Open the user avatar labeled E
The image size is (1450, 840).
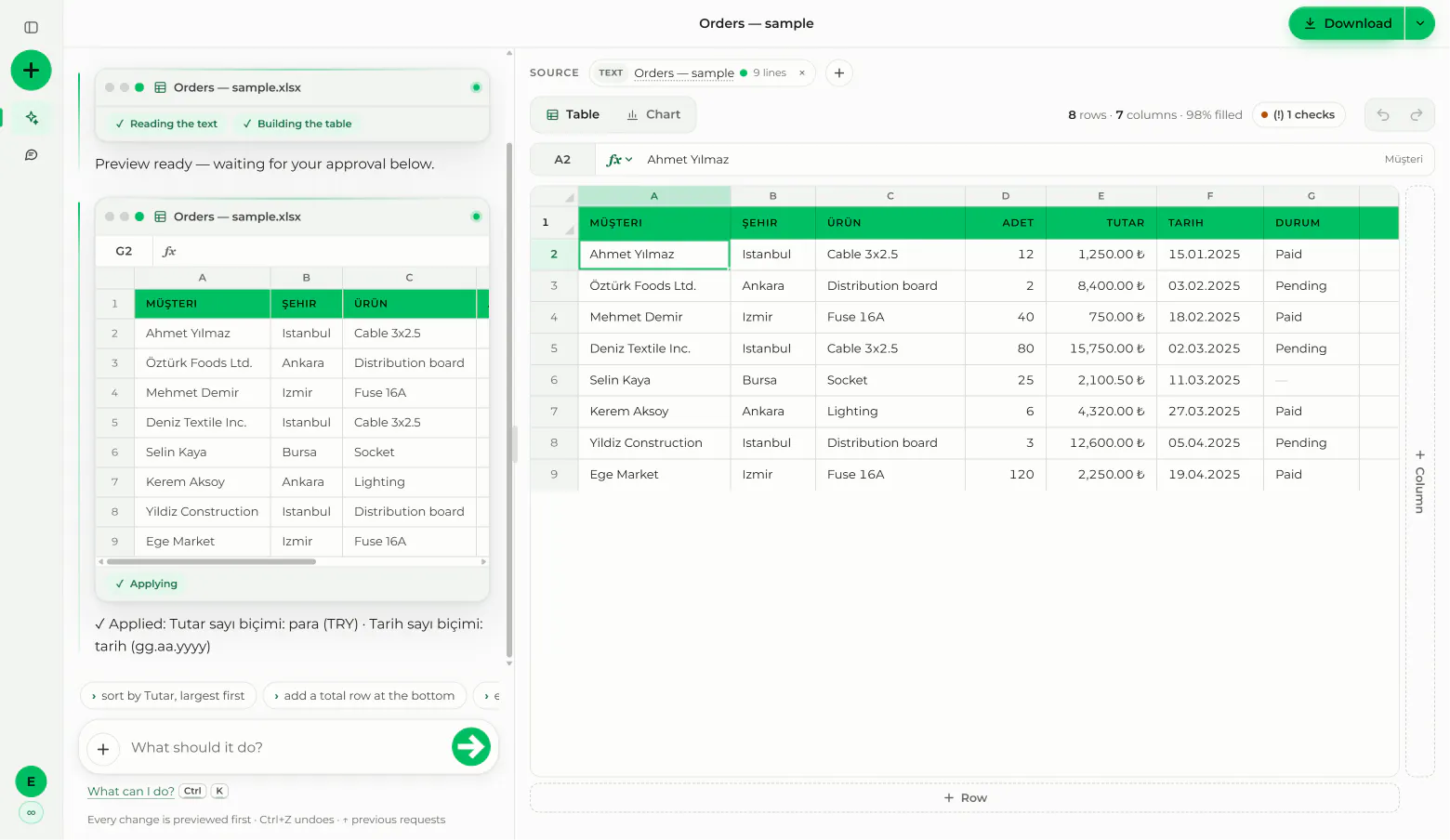(31, 781)
